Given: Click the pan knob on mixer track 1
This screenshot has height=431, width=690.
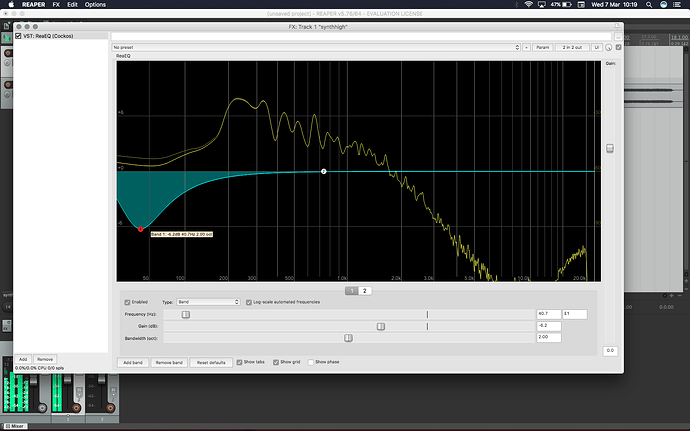Looking at the screenshot, I should click(x=77, y=408).
